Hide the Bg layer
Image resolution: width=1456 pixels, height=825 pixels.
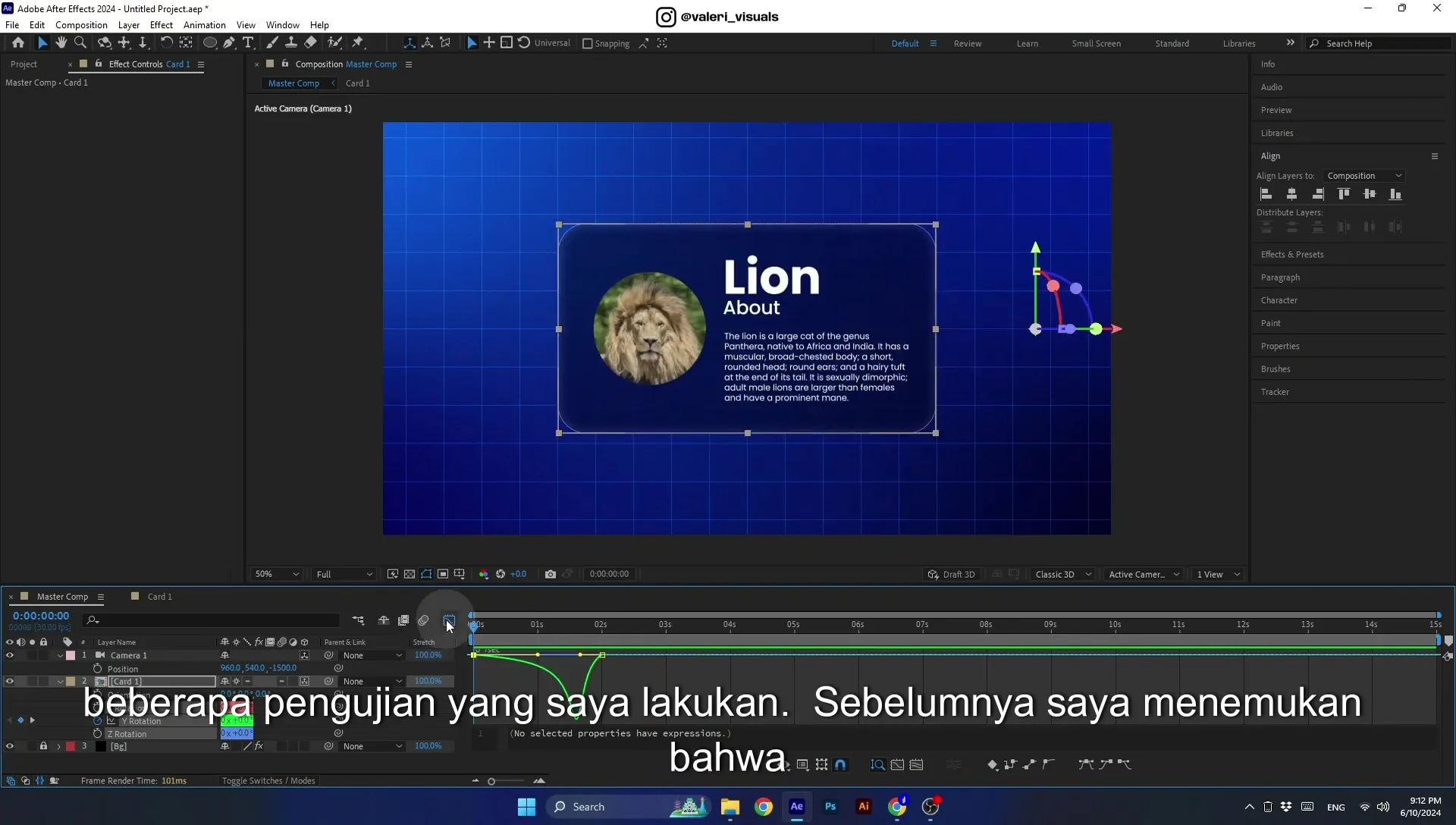(x=10, y=746)
